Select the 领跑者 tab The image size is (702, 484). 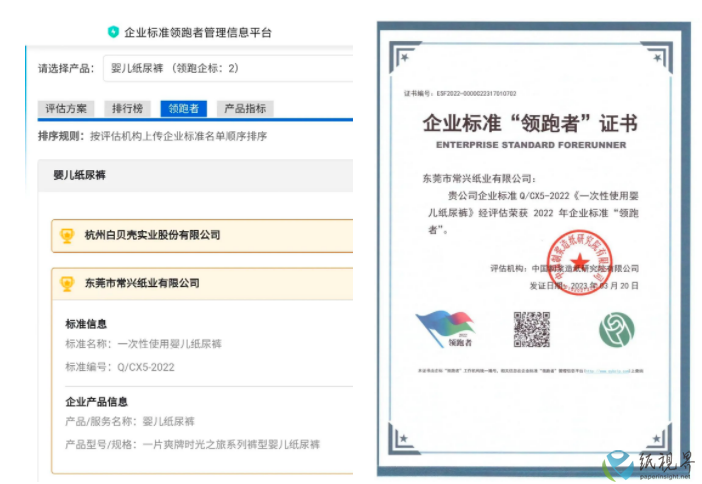[184, 108]
